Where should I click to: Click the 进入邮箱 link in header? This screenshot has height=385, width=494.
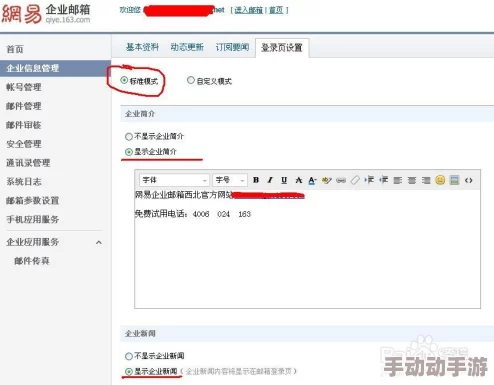[x=248, y=10]
